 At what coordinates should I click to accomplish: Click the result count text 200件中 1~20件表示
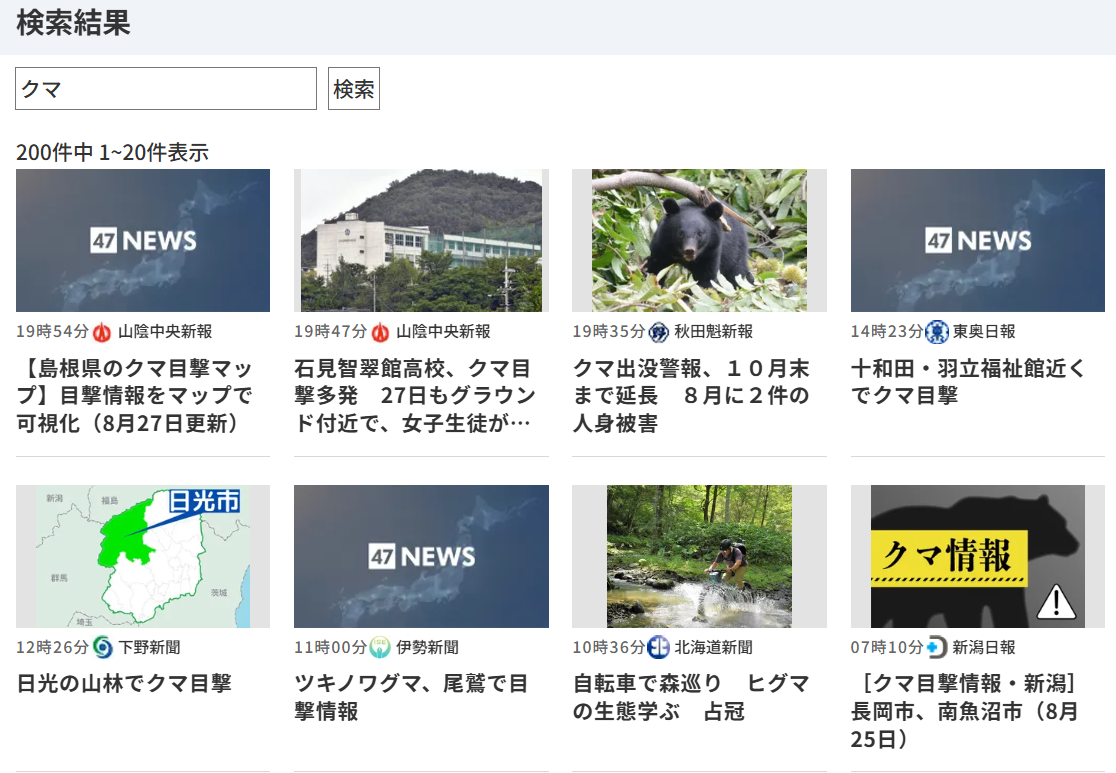point(112,152)
